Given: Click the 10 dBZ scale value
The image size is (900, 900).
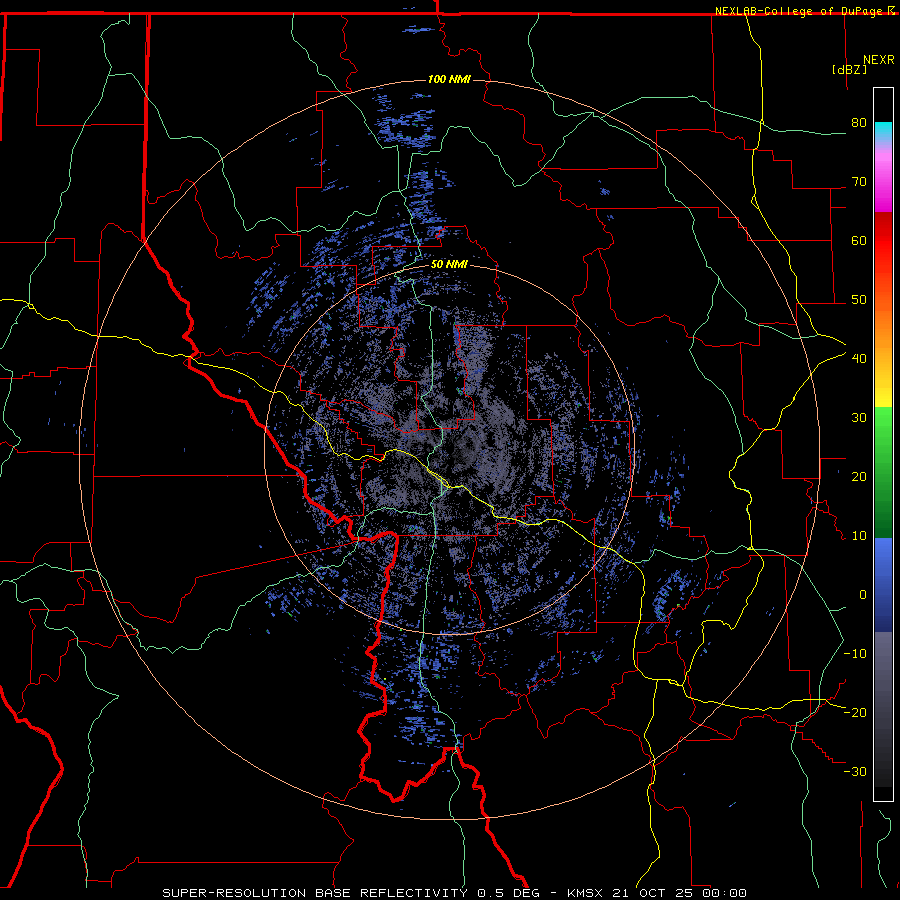Looking at the screenshot, I should coord(859,536).
